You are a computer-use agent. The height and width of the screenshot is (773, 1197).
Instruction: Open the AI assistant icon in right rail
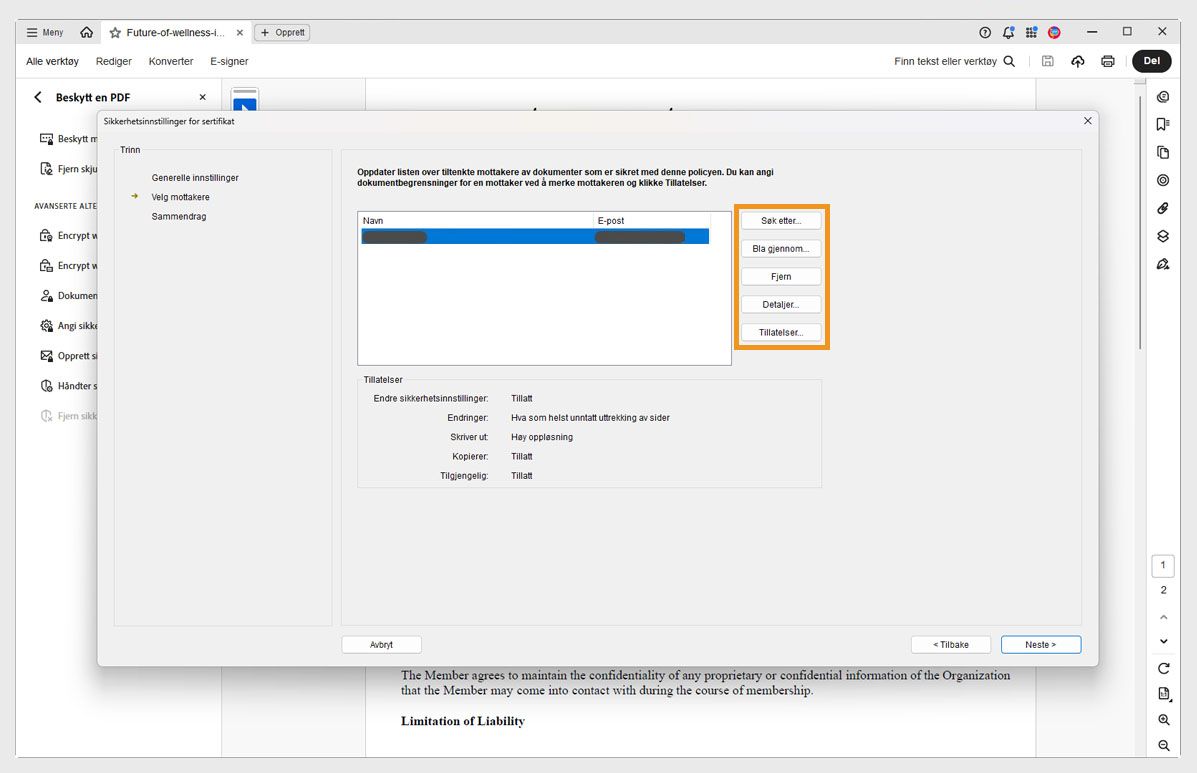pos(1163,97)
